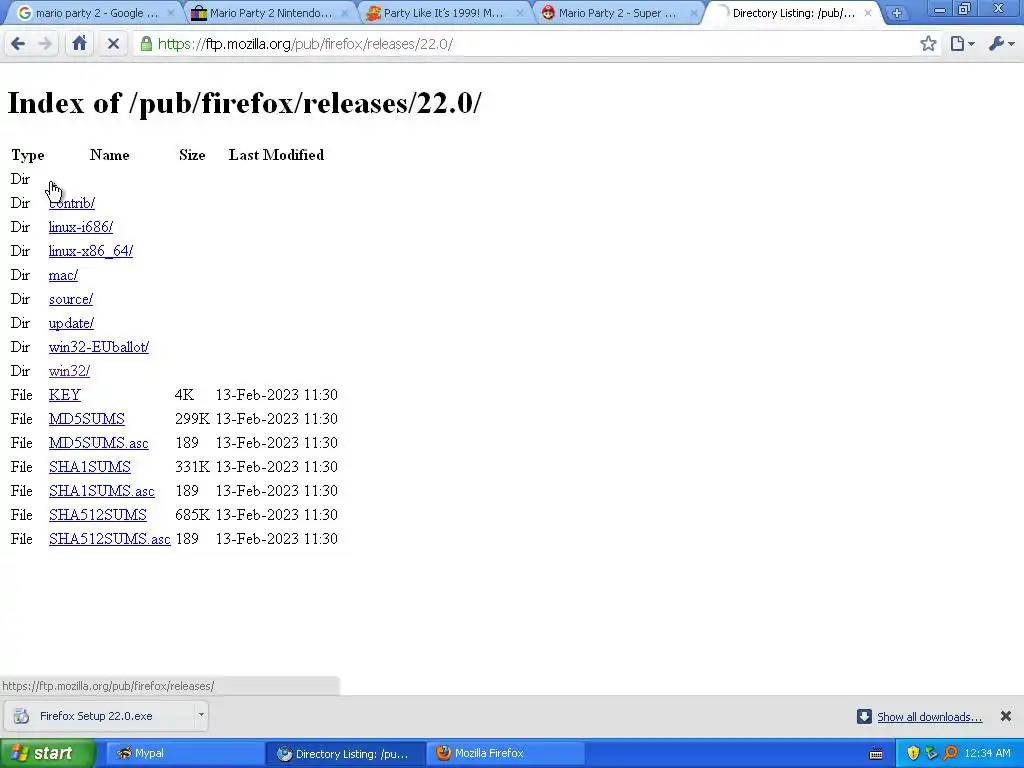The image size is (1024, 768).
Task: Click the forward navigation arrow
Action: (45, 44)
